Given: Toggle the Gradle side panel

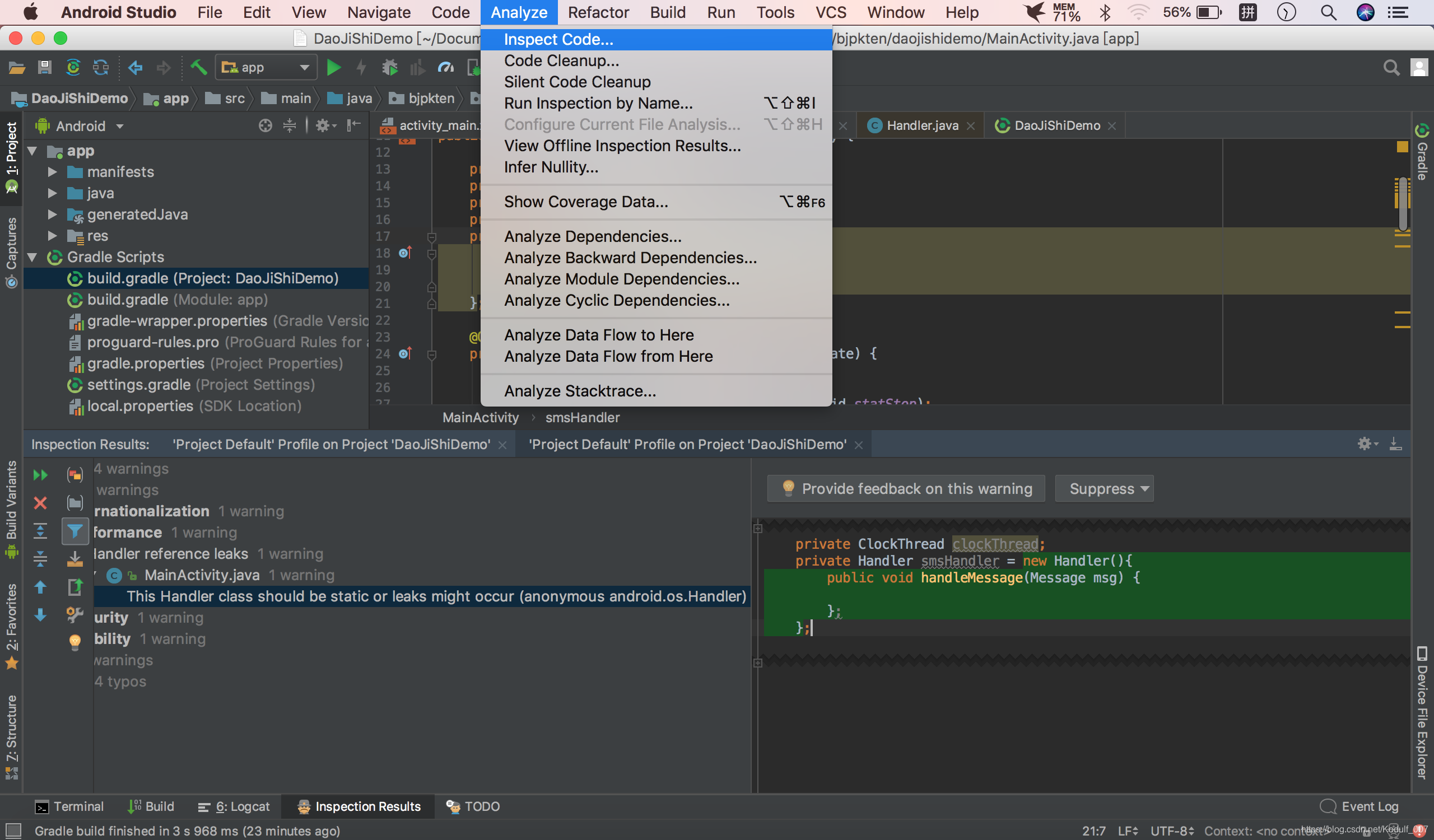Looking at the screenshot, I should (1422, 151).
